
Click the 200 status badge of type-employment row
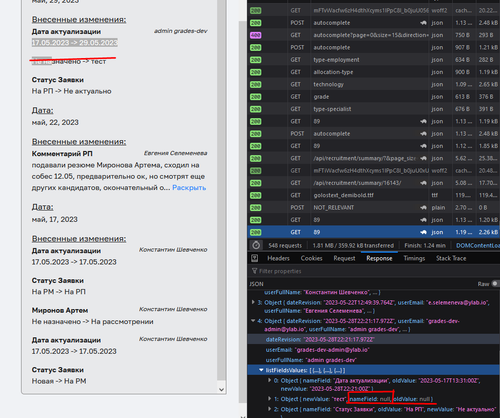(256, 60)
